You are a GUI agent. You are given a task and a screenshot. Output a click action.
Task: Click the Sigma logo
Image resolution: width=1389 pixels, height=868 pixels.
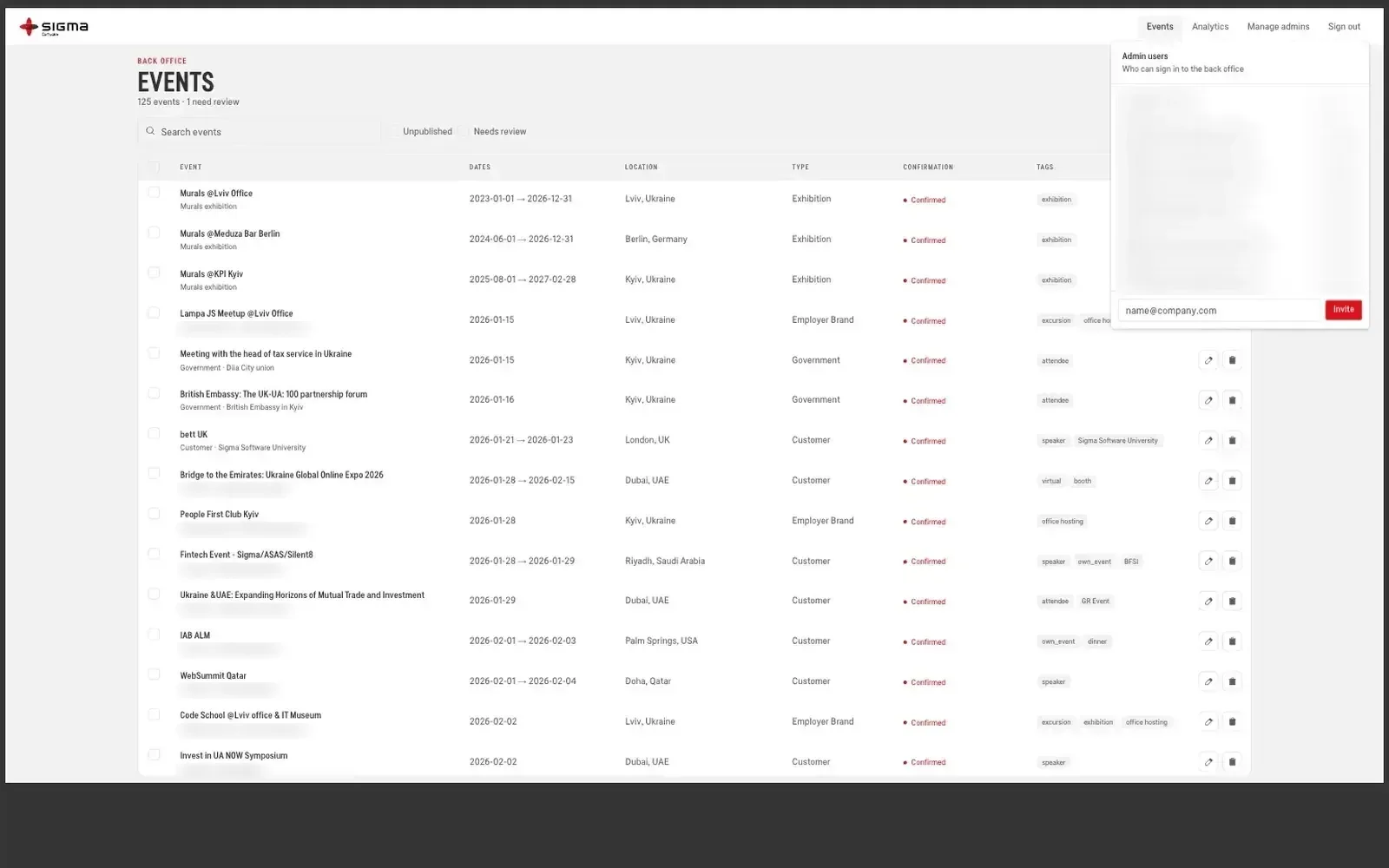54,27
